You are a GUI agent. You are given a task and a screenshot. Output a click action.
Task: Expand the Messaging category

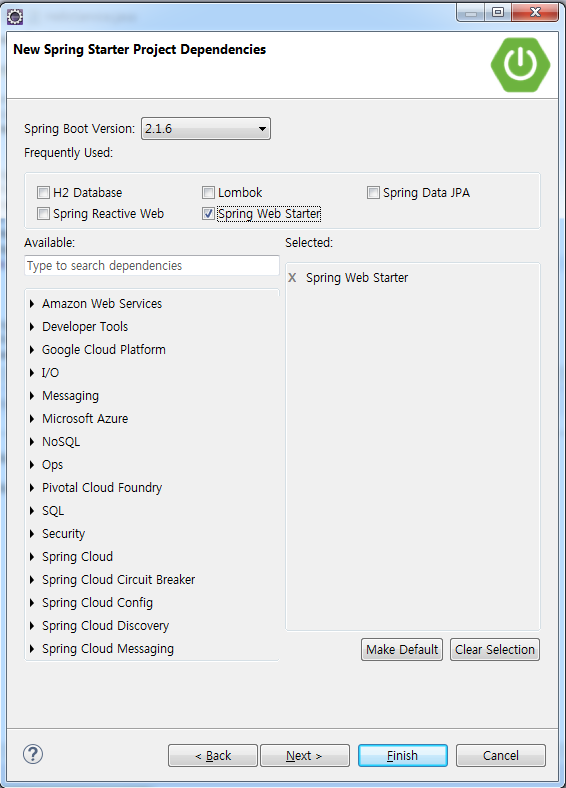[32, 396]
